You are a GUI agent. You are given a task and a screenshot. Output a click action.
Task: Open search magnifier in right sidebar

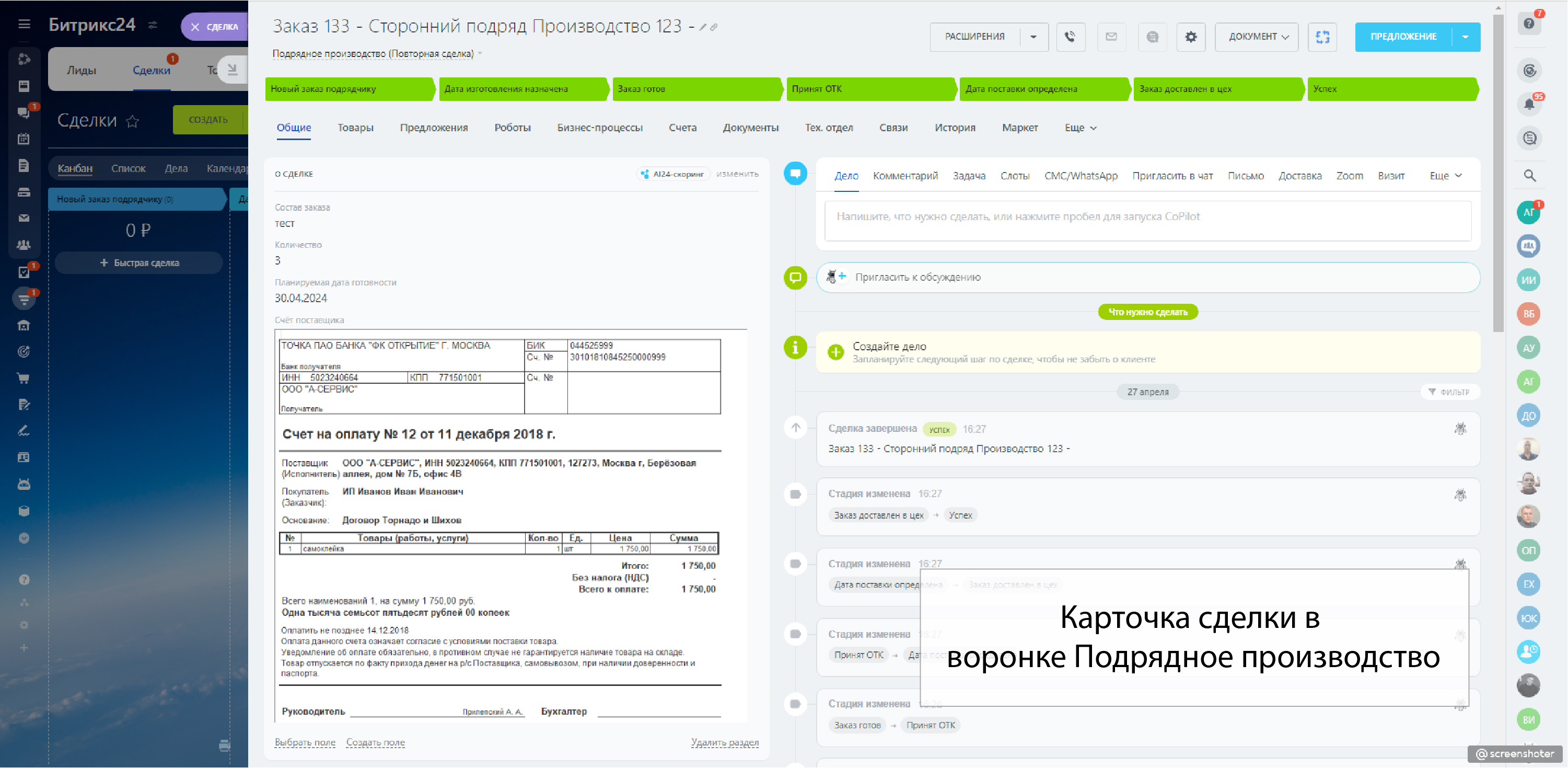tap(1529, 176)
